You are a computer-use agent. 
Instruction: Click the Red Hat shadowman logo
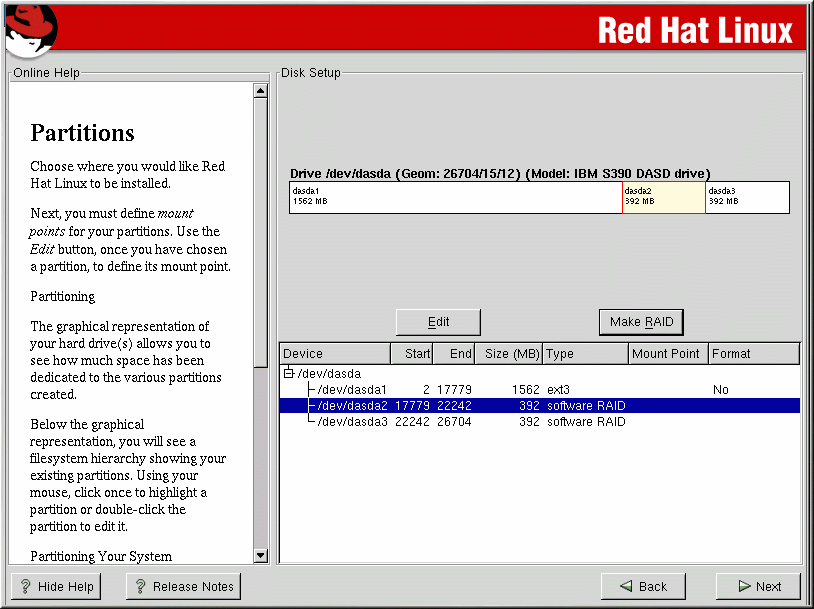(x=30, y=28)
